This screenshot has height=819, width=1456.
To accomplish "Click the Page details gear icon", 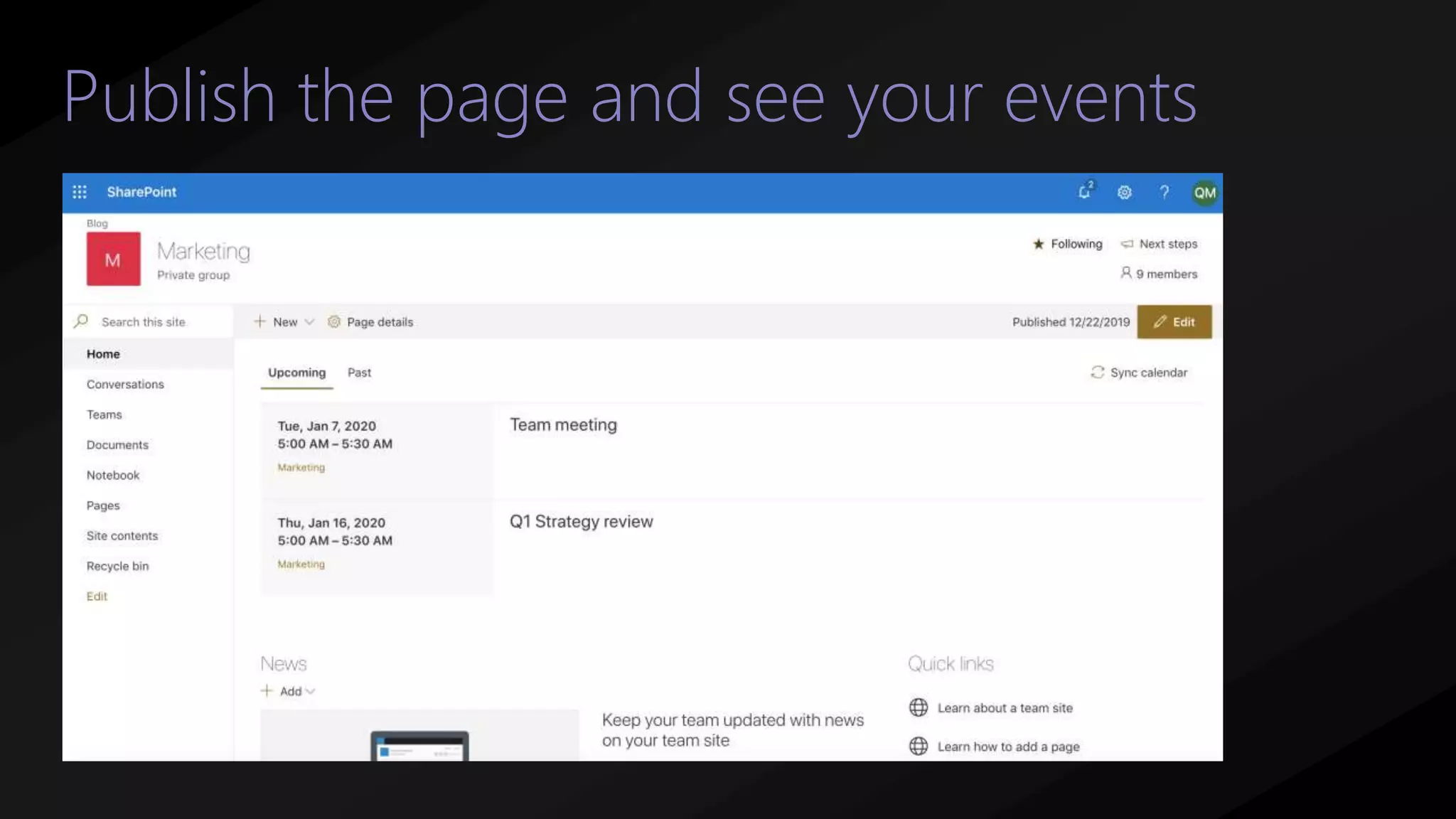I will 333,321.
